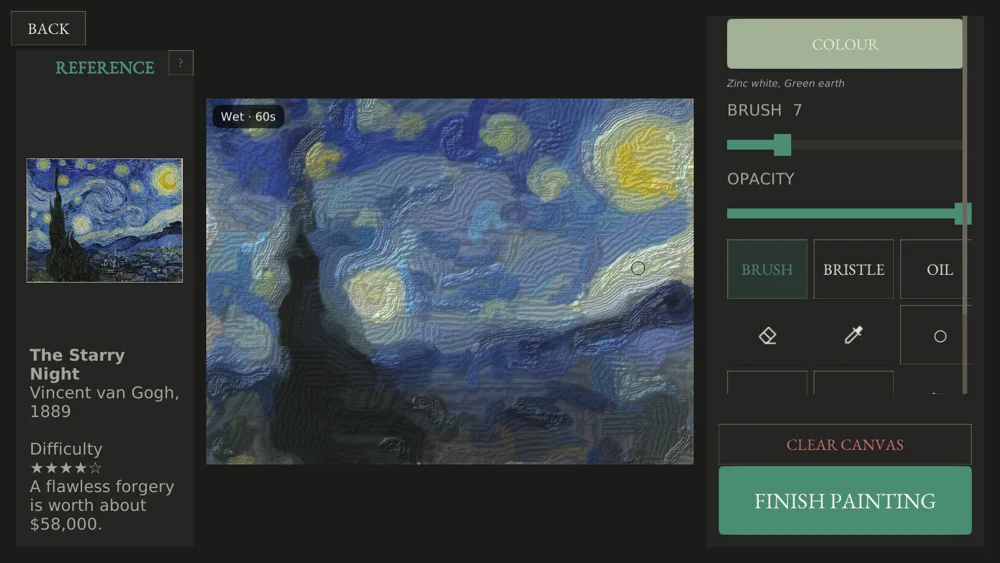Paint on the yellow moon on canvas
The image size is (1000, 563).
(638, 163)
